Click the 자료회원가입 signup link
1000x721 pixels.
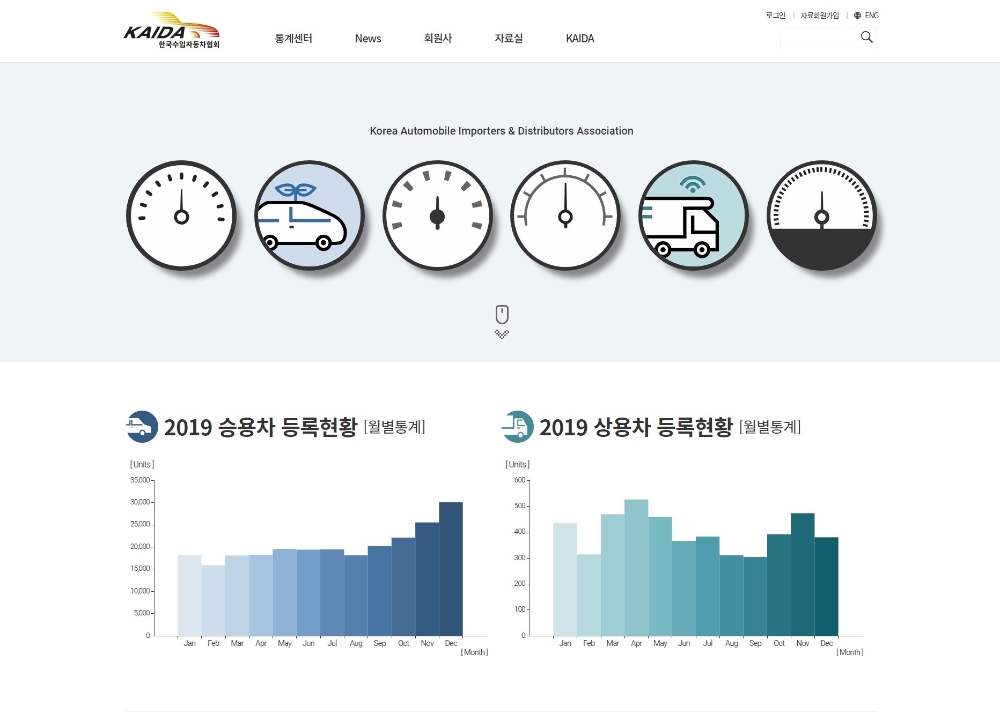818,15
